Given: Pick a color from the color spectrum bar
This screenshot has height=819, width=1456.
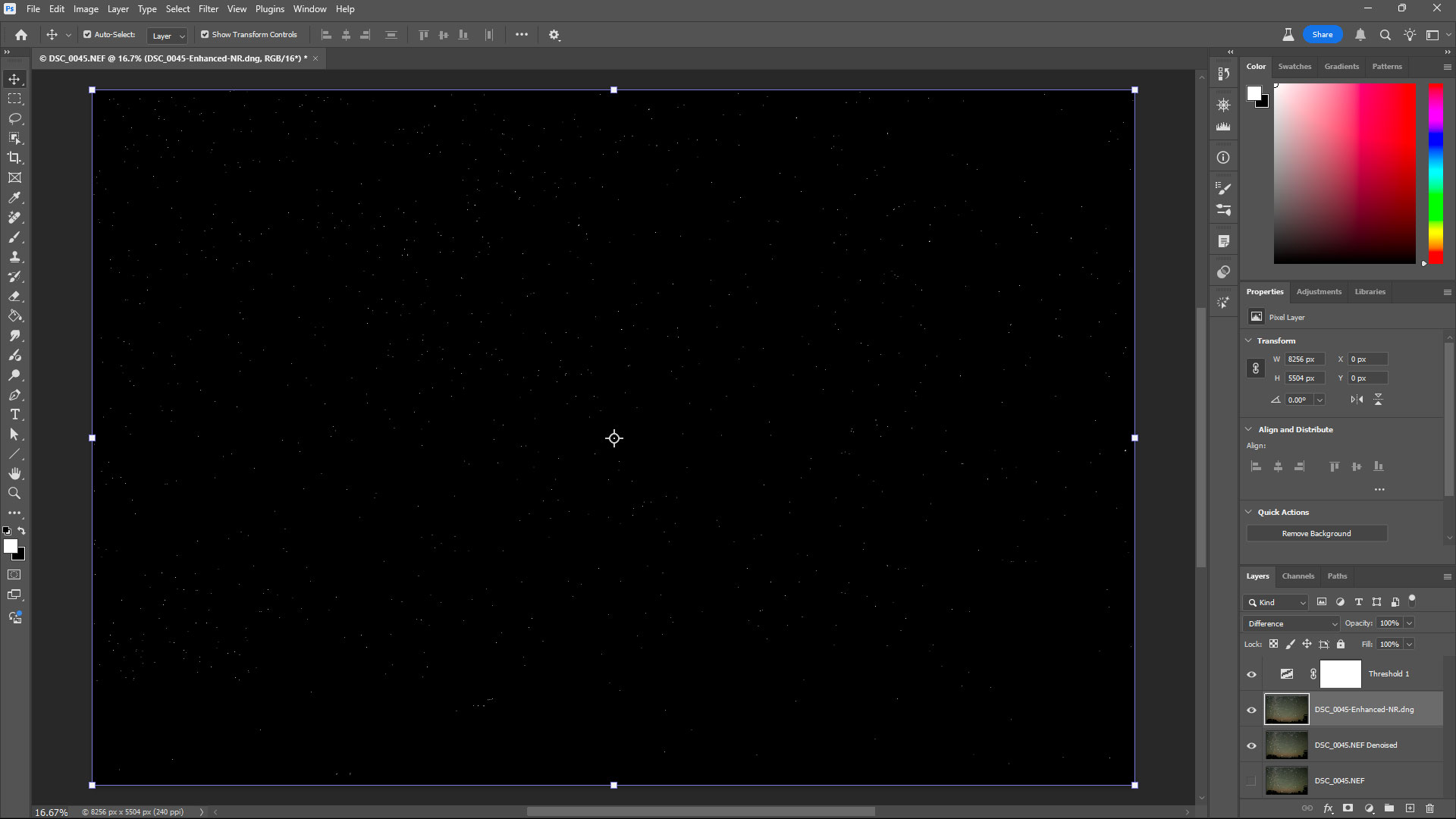Looking at the screenshot, I should [x=1434, y=174].
